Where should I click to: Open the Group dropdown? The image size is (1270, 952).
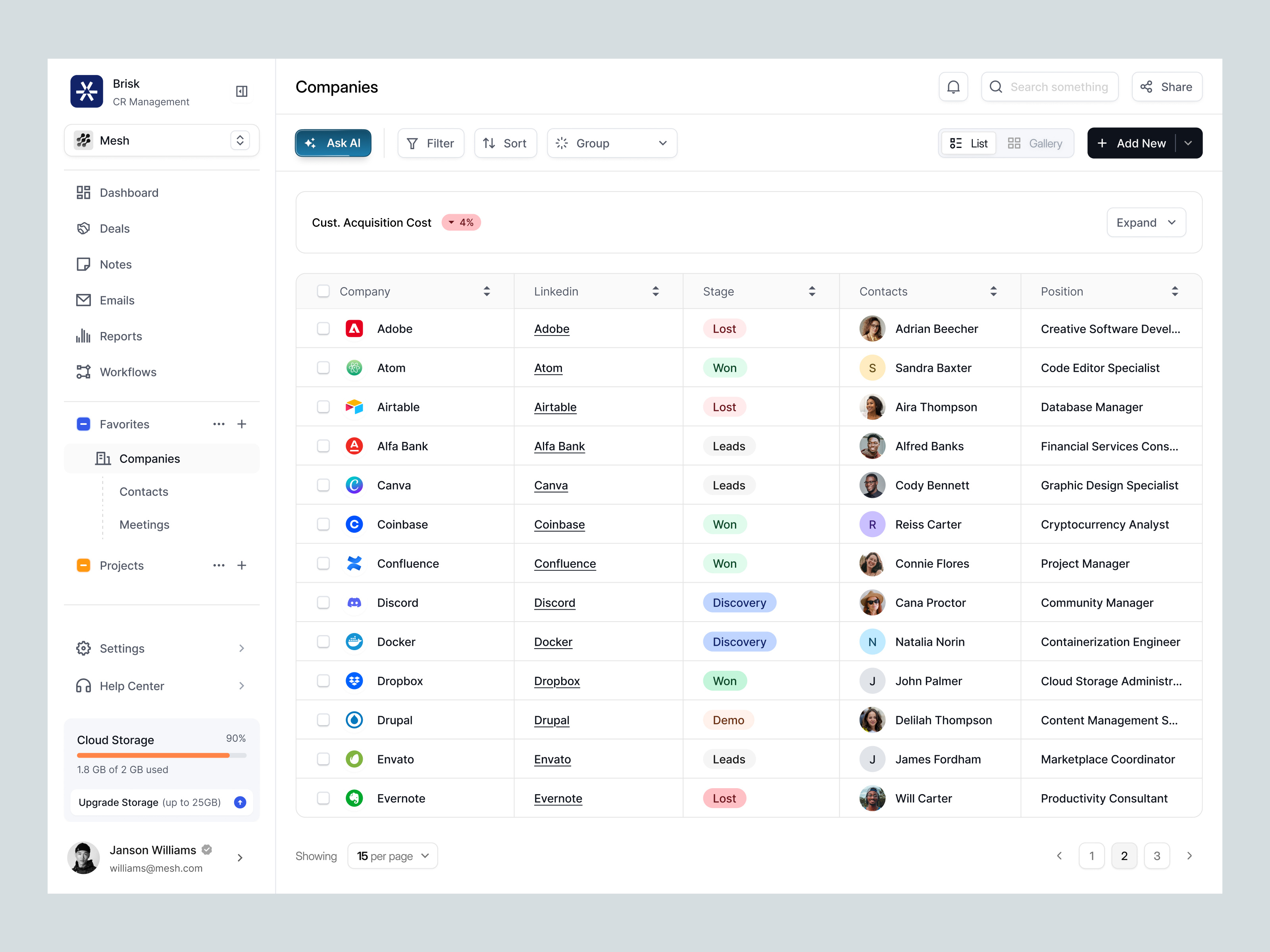(612, 143)
